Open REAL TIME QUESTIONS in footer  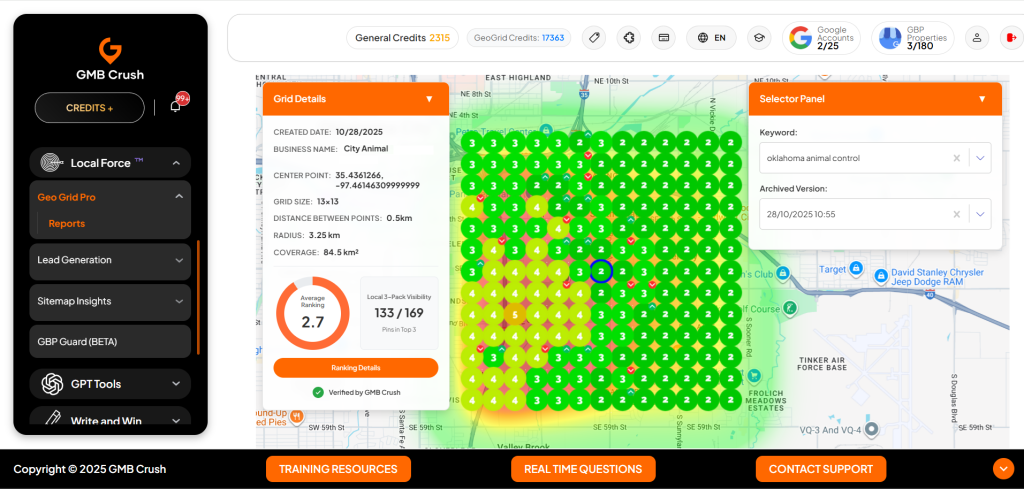point(583,469)
